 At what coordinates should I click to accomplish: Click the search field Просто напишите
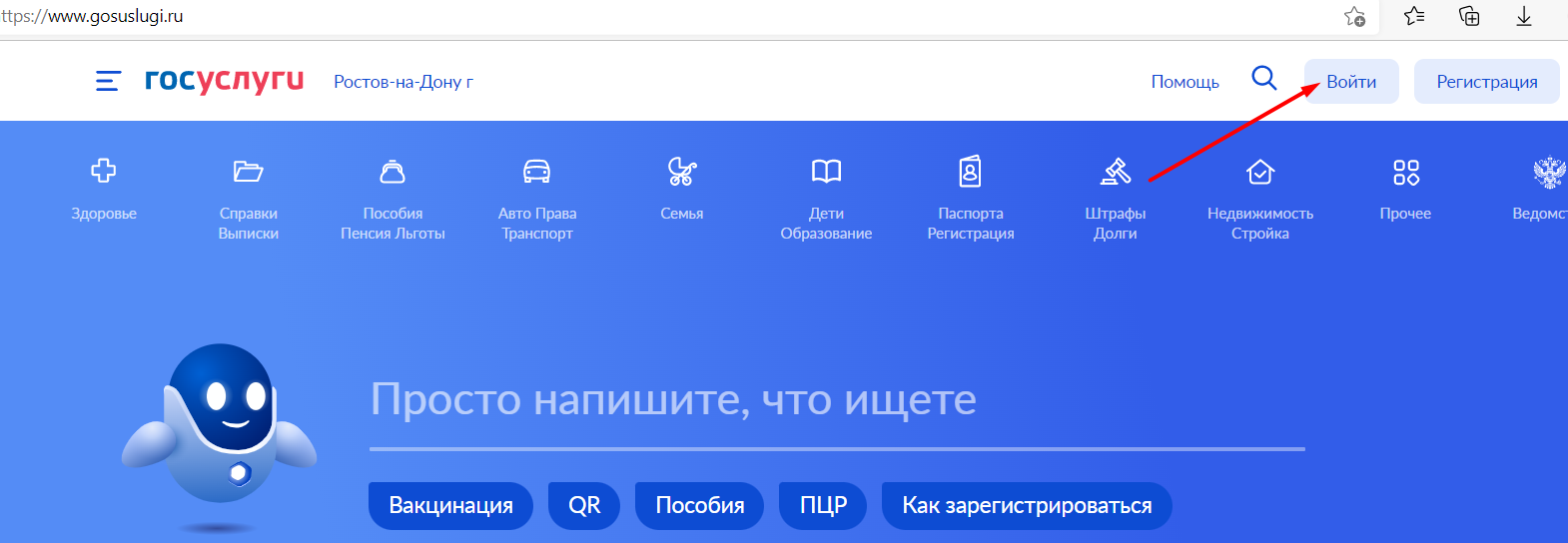click(836, 401)
